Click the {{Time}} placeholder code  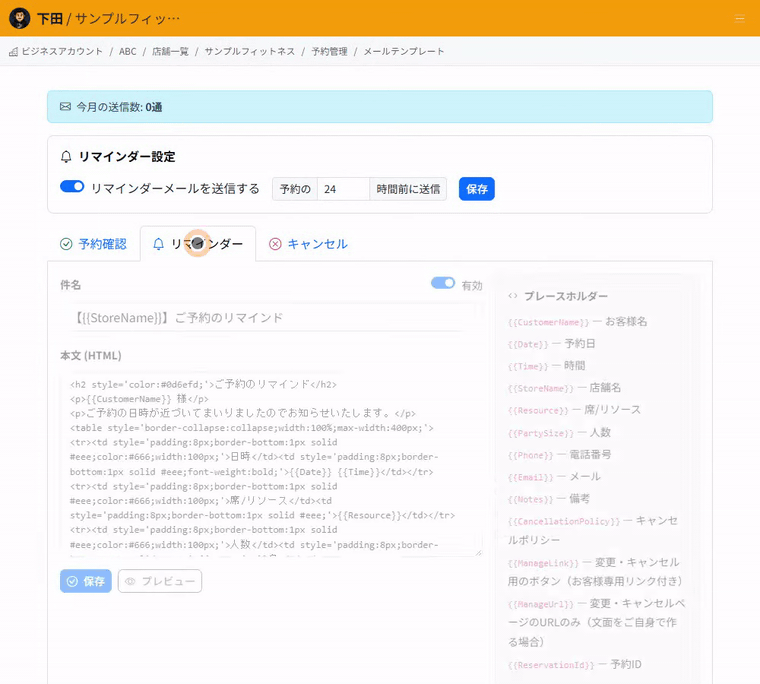(x=528, y=366)
